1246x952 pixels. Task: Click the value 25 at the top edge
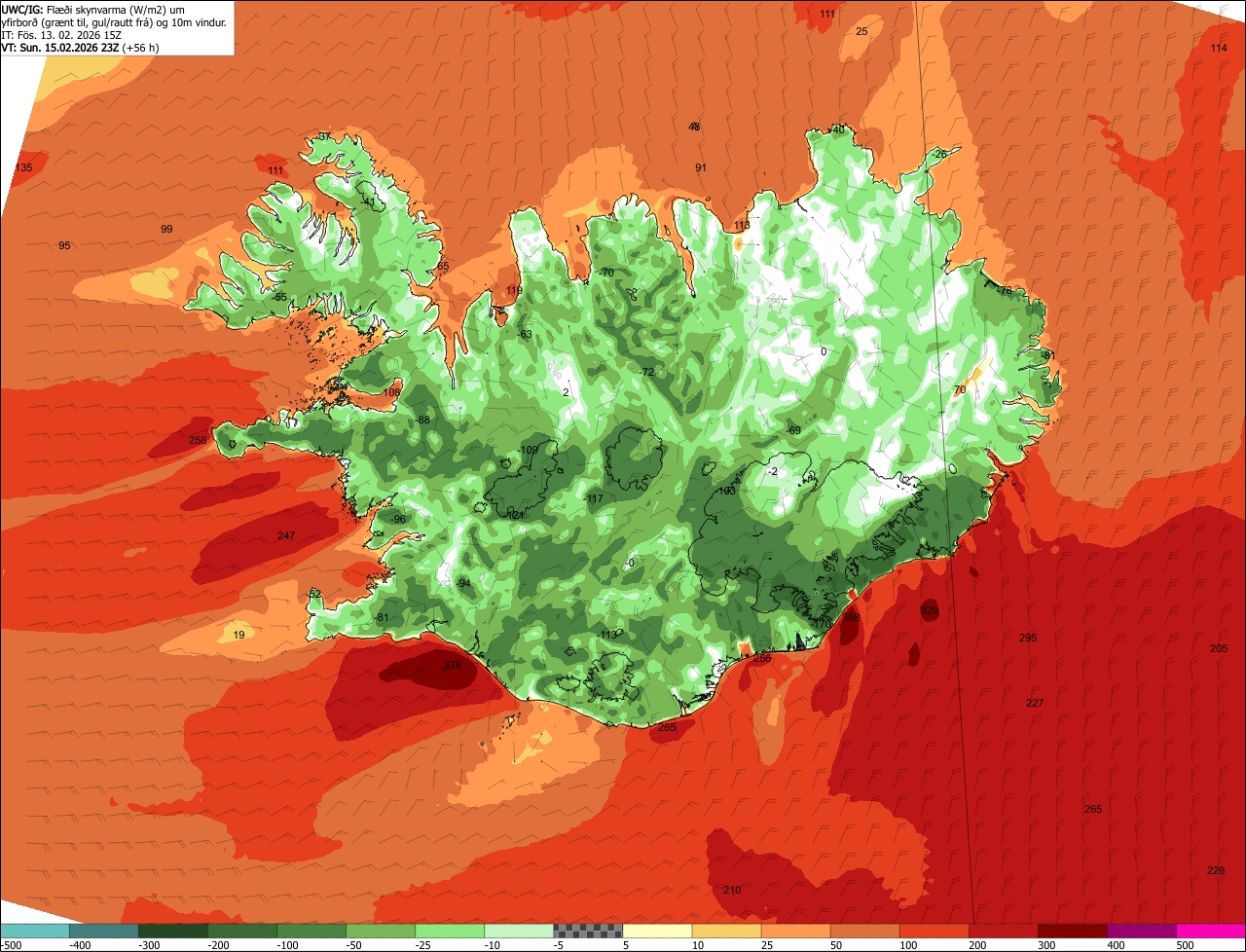[x=861, y=32]
